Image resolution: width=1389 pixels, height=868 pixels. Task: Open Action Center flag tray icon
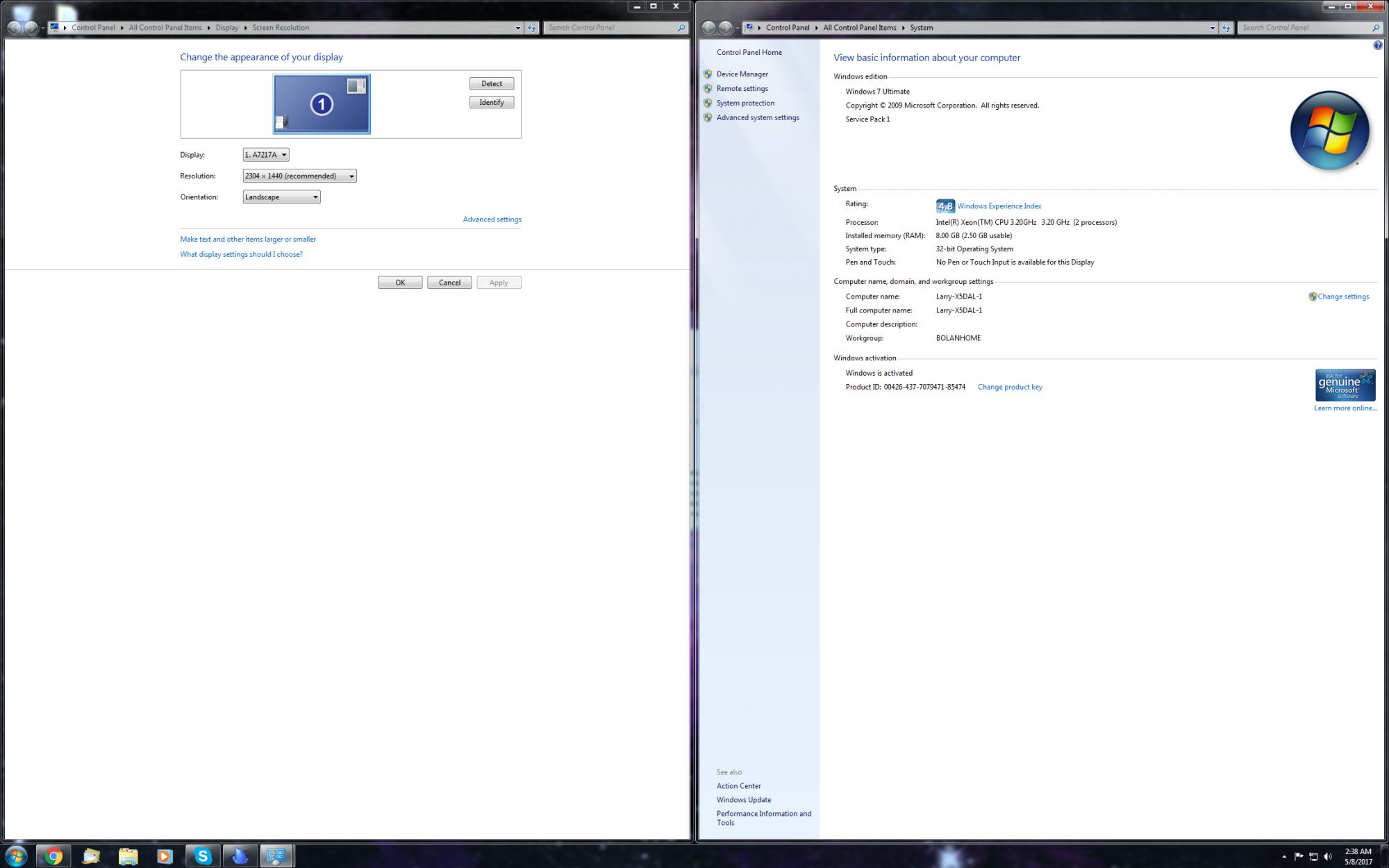[x=1298, y=856]
